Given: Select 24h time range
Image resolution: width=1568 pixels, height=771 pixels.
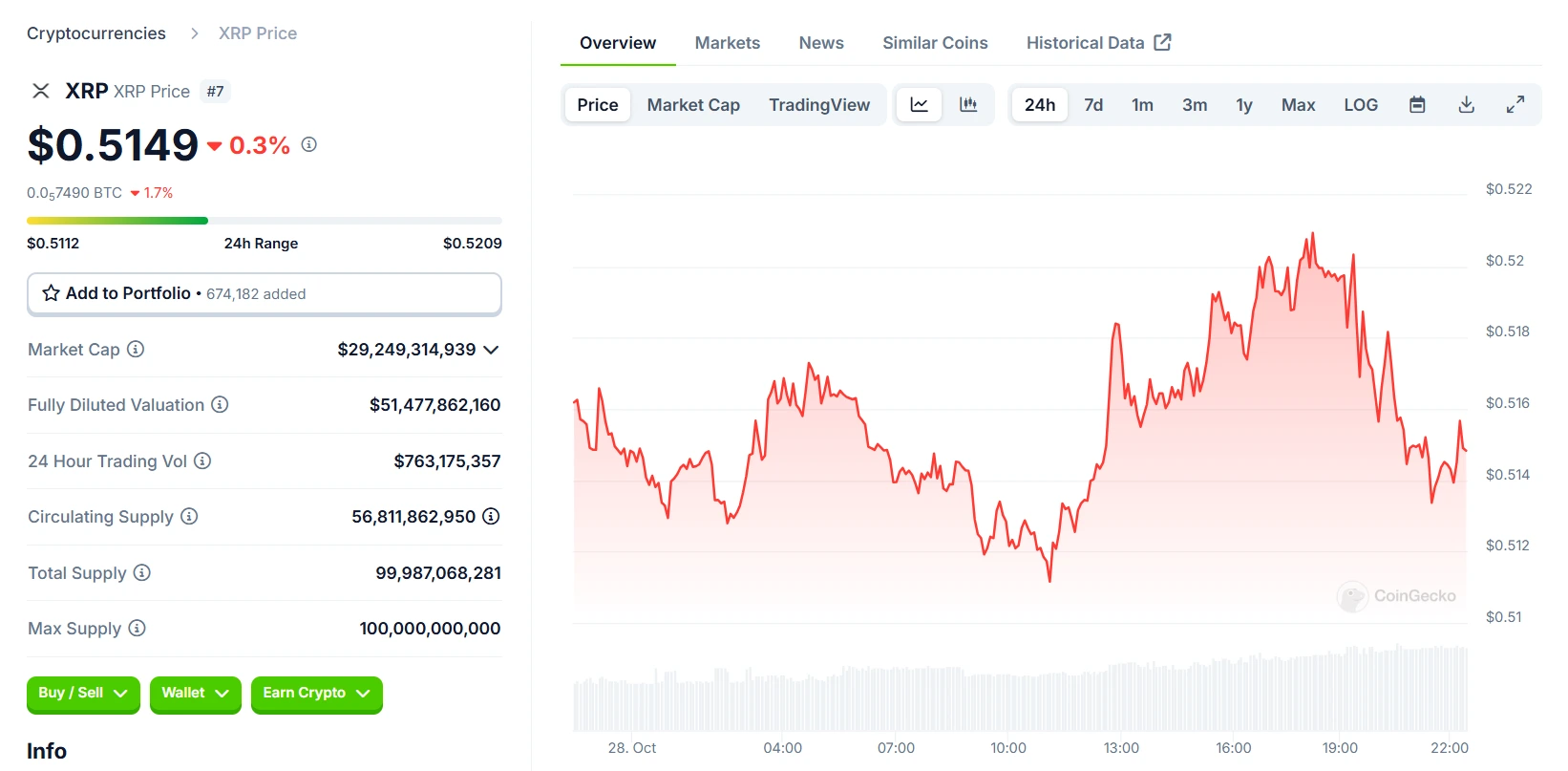Looking at the screenshot, I should (1040, 105).
